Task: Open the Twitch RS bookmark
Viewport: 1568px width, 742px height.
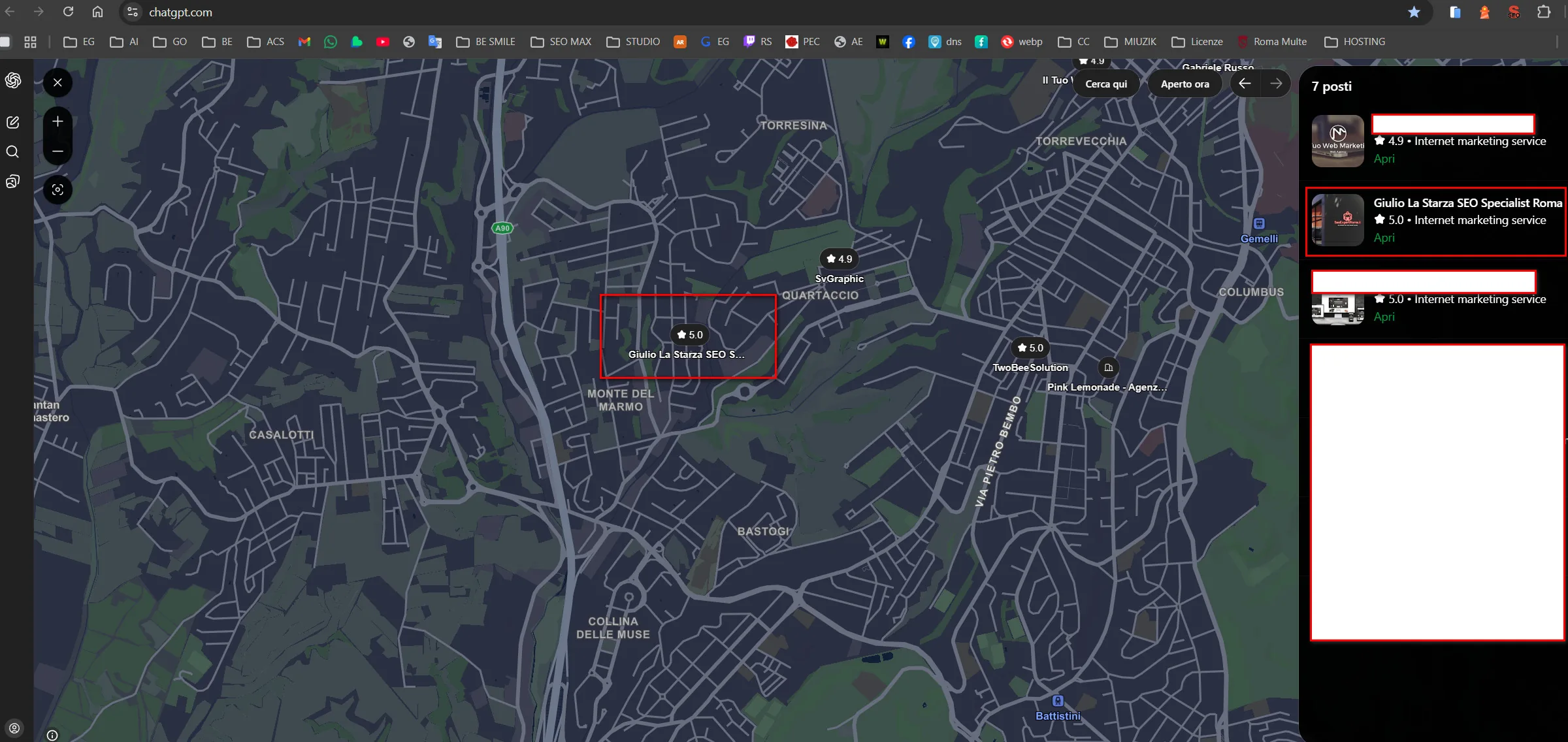Action: 758,42
